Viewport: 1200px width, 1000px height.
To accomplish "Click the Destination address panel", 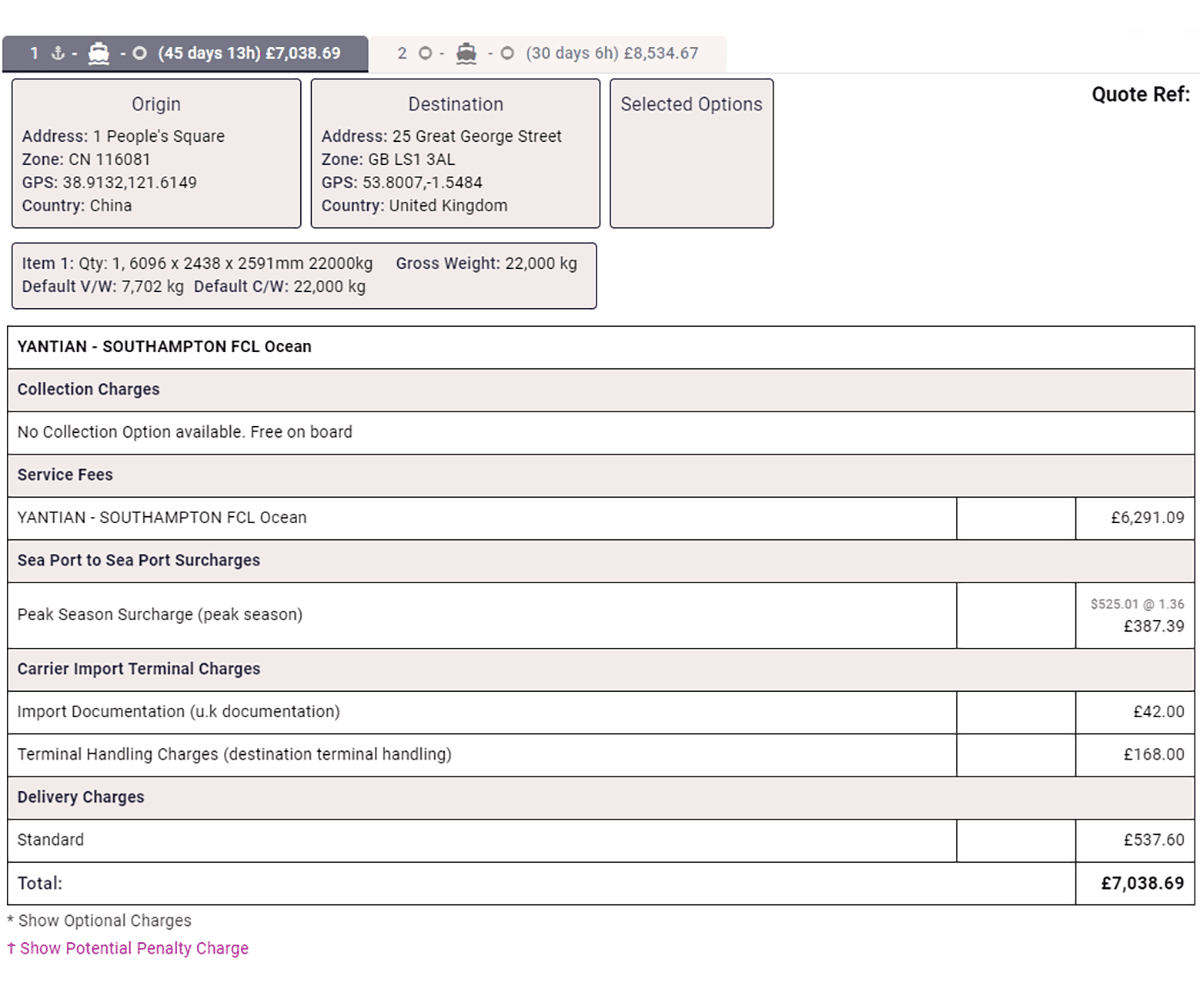I will (x=455, y=154).
